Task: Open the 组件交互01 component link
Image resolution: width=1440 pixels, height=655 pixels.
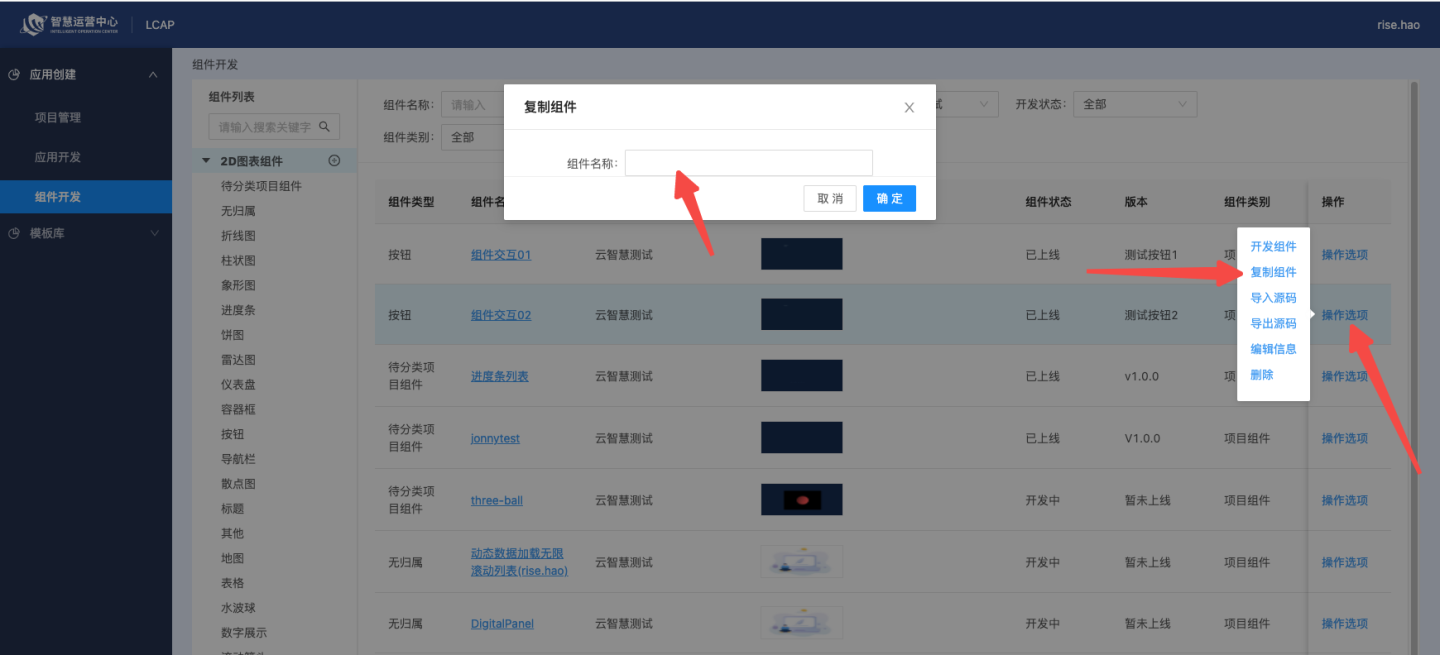Action: pyautogui.click(x=501, y=255)
